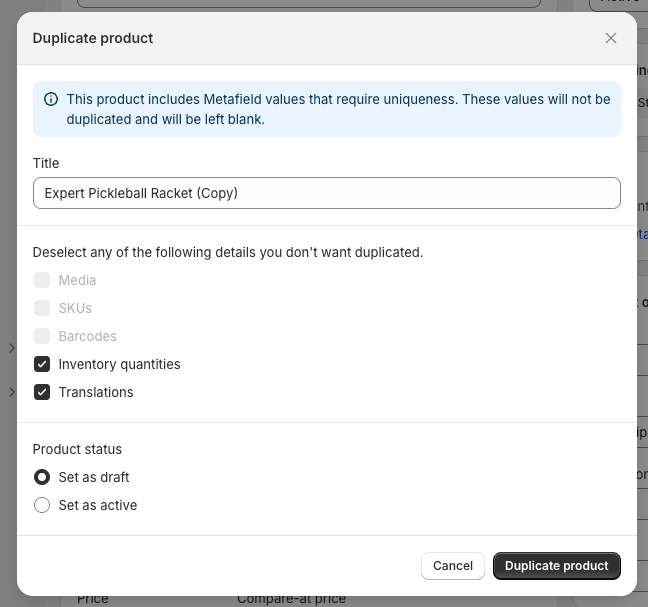Viewport: 648px width, 607px height.
Task: Confirm with the dark Duplicate product button
Action: pyautogui.click(x=556, y=565)
